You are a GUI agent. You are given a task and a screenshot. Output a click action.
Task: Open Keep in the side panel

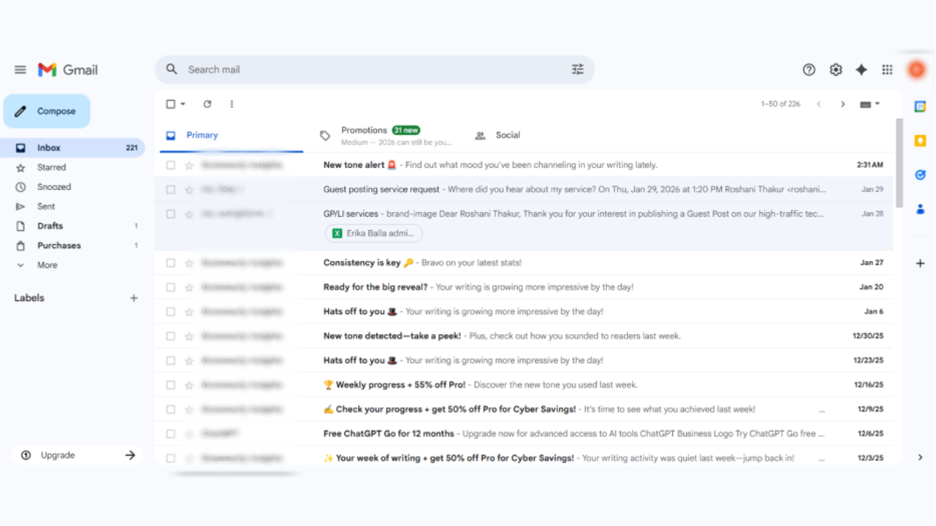(x=920, y=141)
